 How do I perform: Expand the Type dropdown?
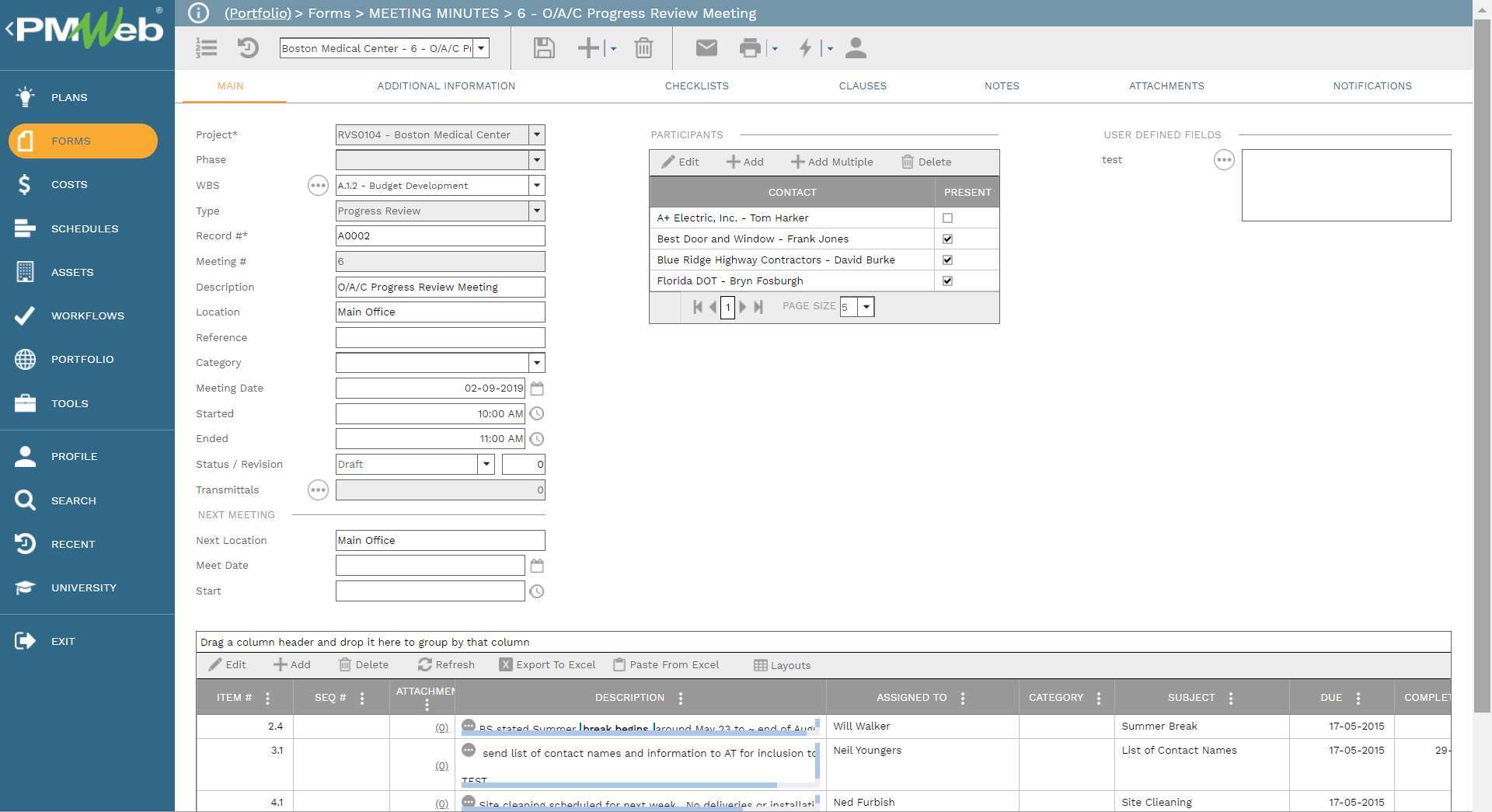(536, 211)
